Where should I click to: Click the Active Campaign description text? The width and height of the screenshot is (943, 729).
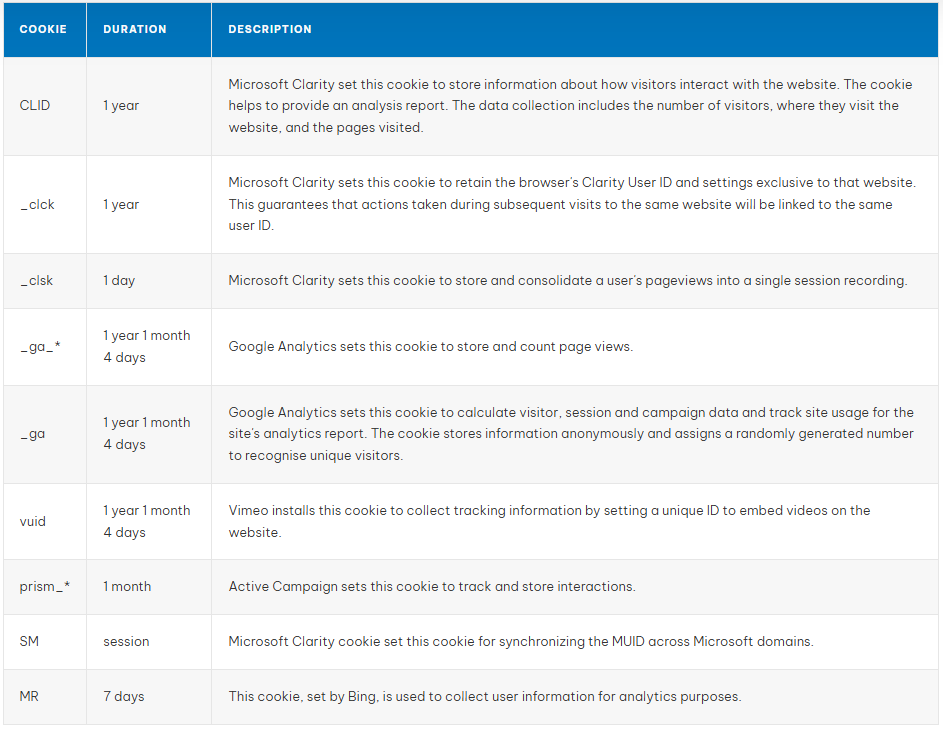(431, 587)
